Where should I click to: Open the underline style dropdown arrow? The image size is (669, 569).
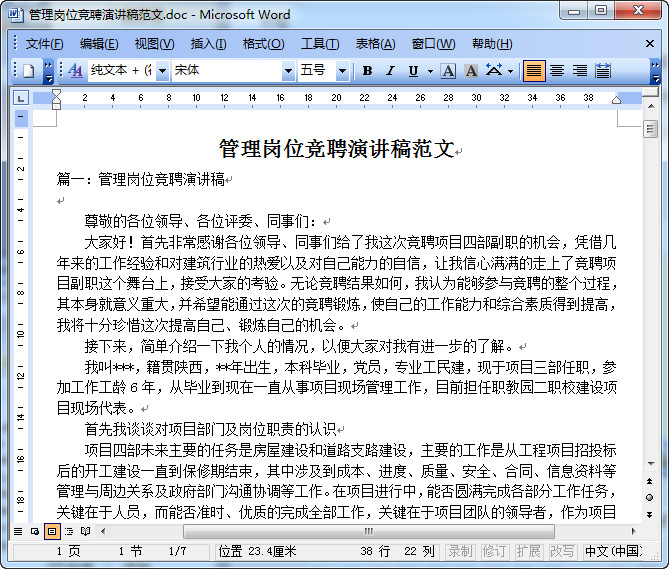coord(430,71)
